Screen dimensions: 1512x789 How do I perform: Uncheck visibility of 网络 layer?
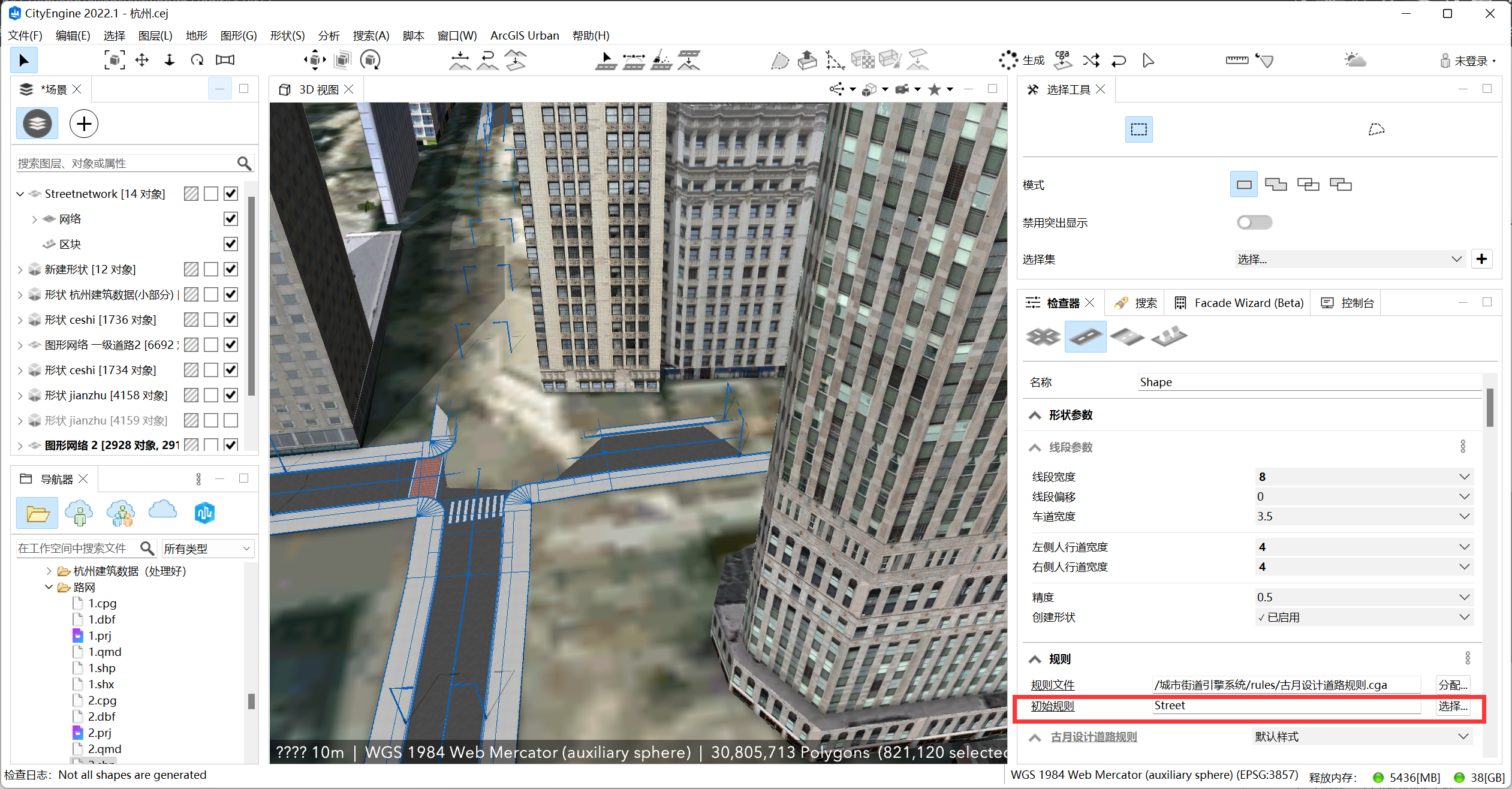pos(231,219)
